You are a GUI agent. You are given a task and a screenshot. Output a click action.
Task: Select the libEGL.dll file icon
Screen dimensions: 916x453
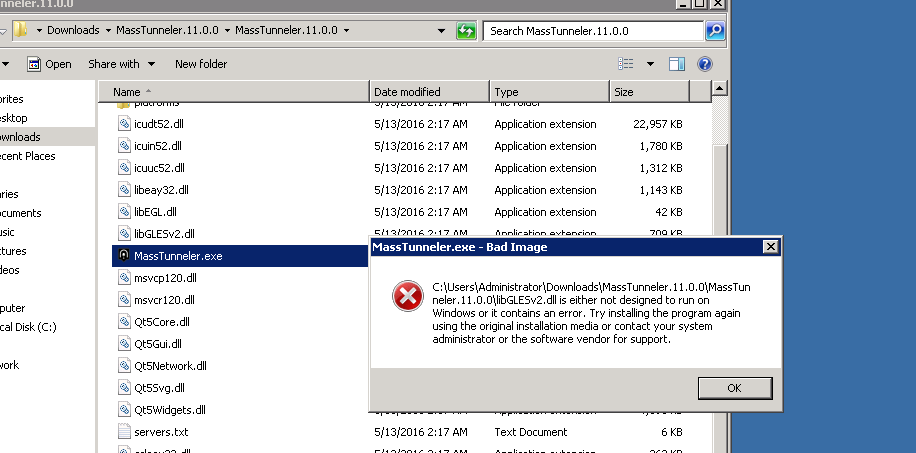124,212
